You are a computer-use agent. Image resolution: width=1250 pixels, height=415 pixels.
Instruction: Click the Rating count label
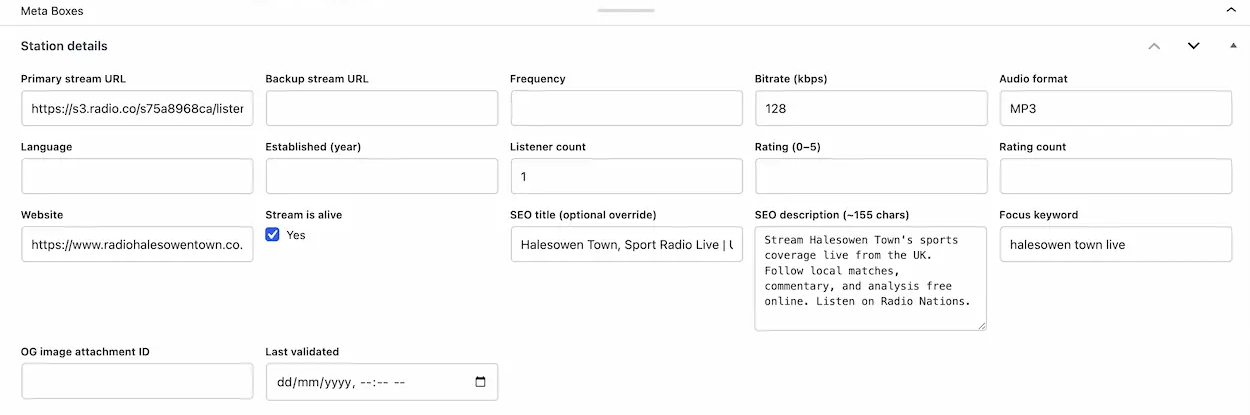pos(1033,147)
